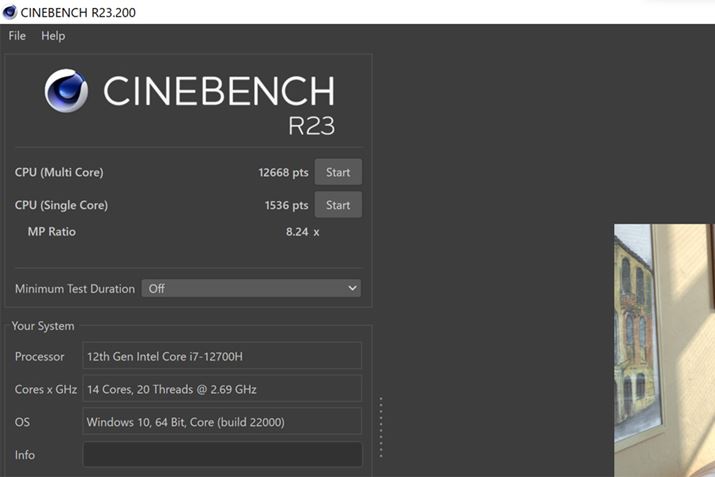The height and width of the screenshot is (477, 715).
Task: Click the rendered room image preview
Action: [x=664, y=350]
